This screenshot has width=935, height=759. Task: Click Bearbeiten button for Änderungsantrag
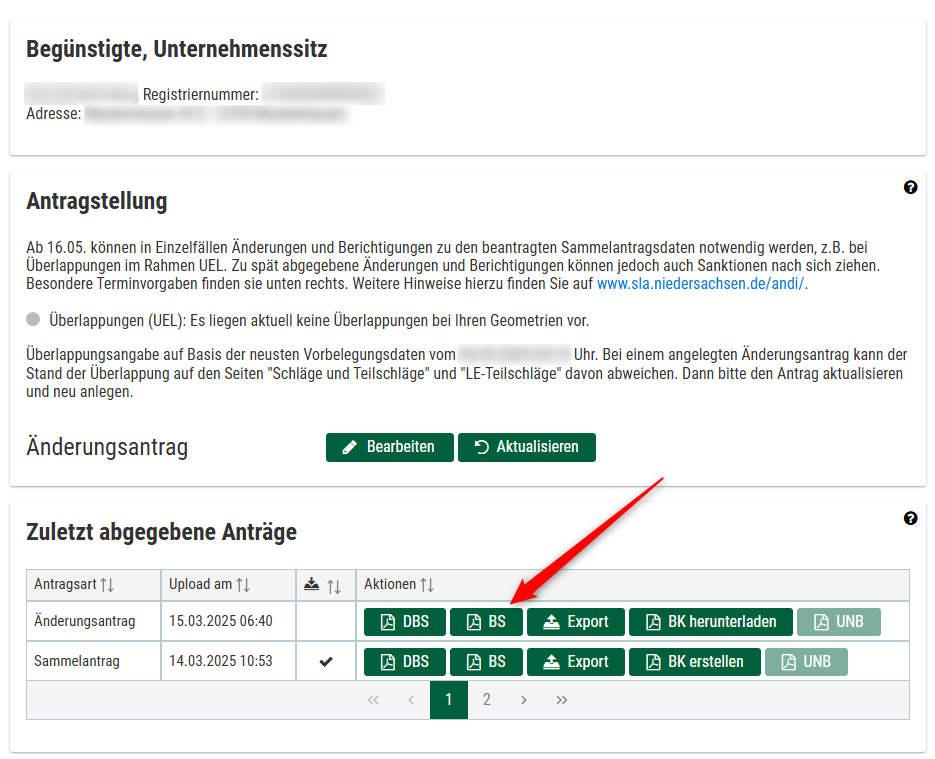tap(389, 447)
